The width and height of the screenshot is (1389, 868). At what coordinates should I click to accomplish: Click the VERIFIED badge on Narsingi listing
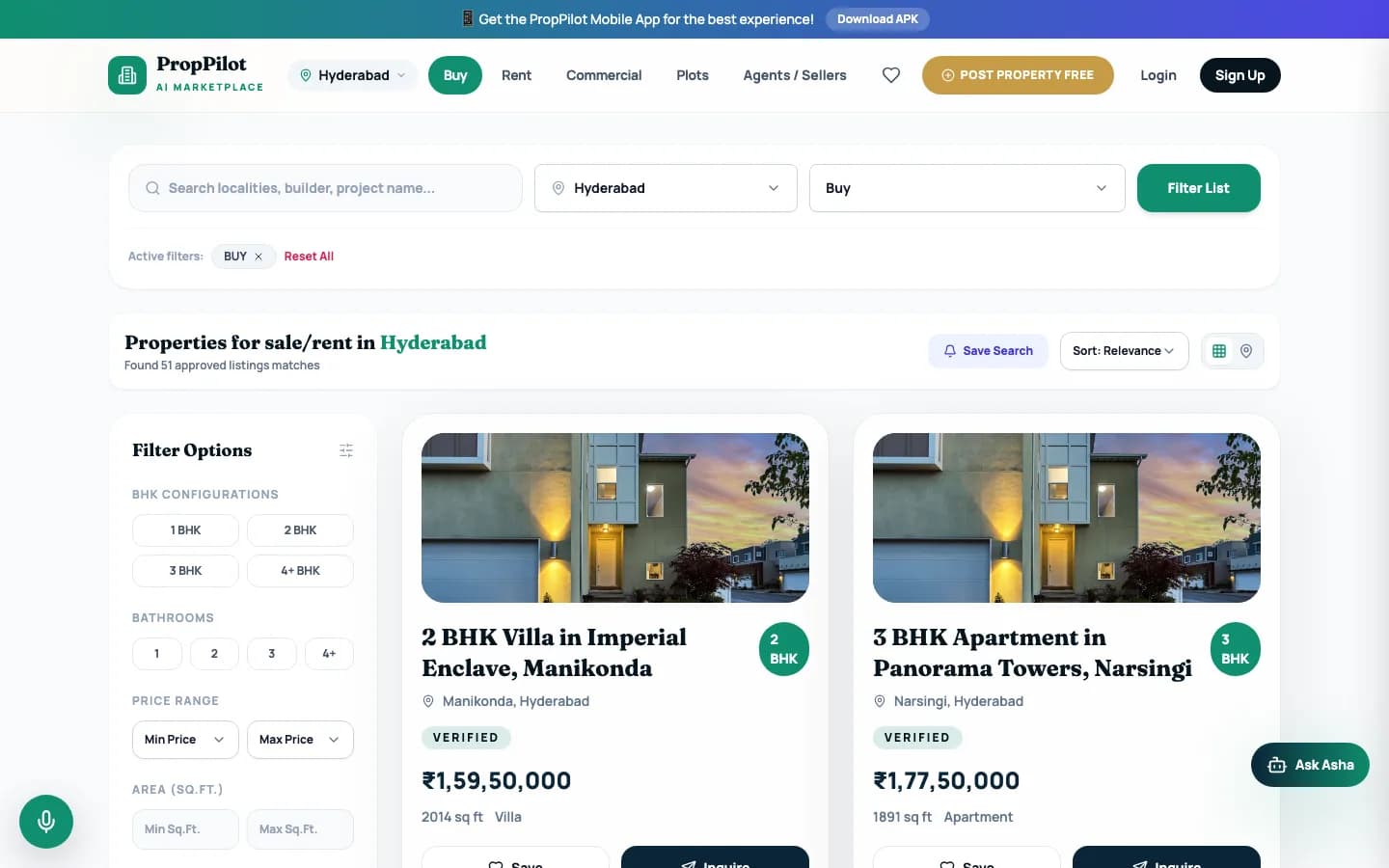click(x=917, y=738)
